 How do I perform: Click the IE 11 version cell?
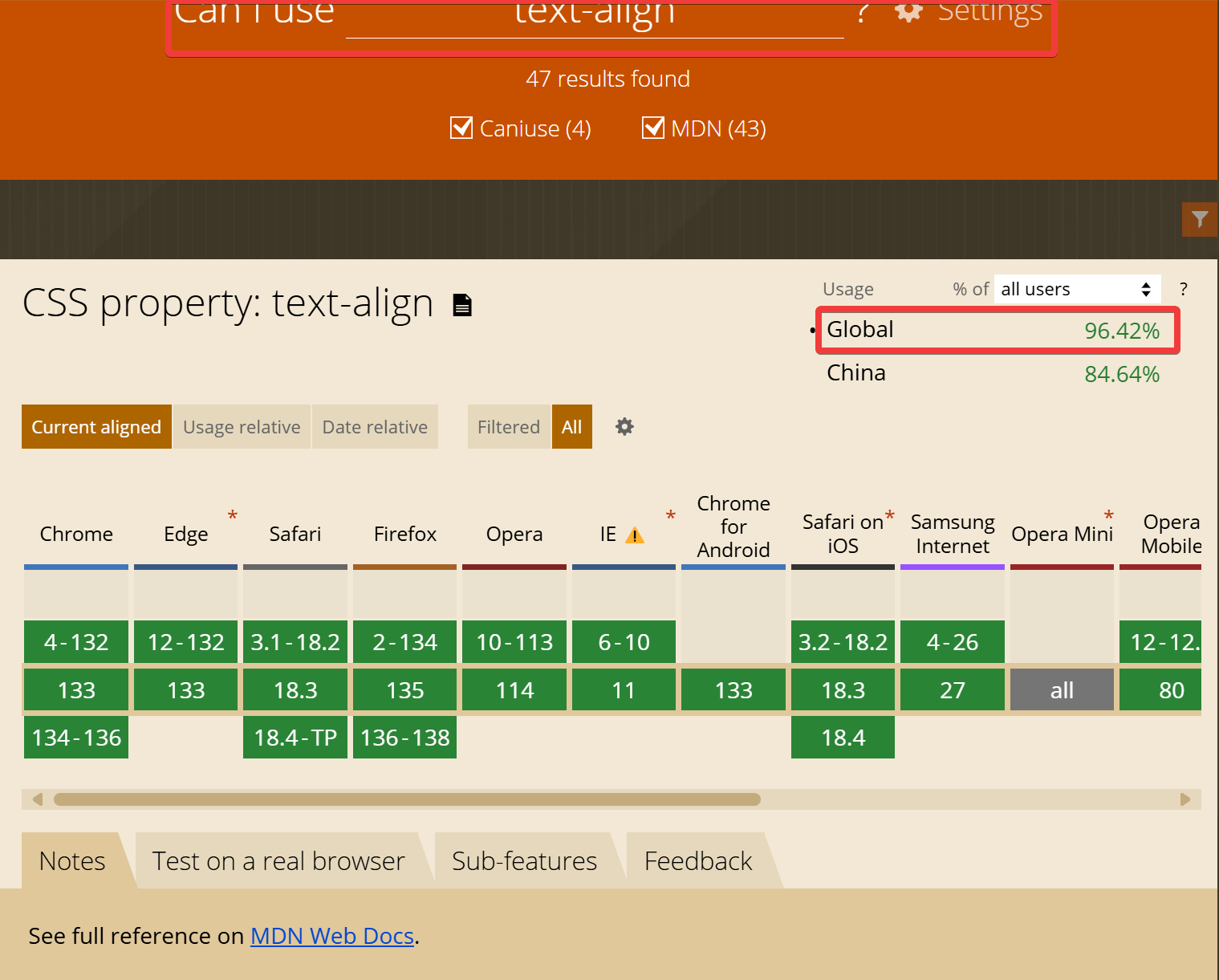click(624, 690)
